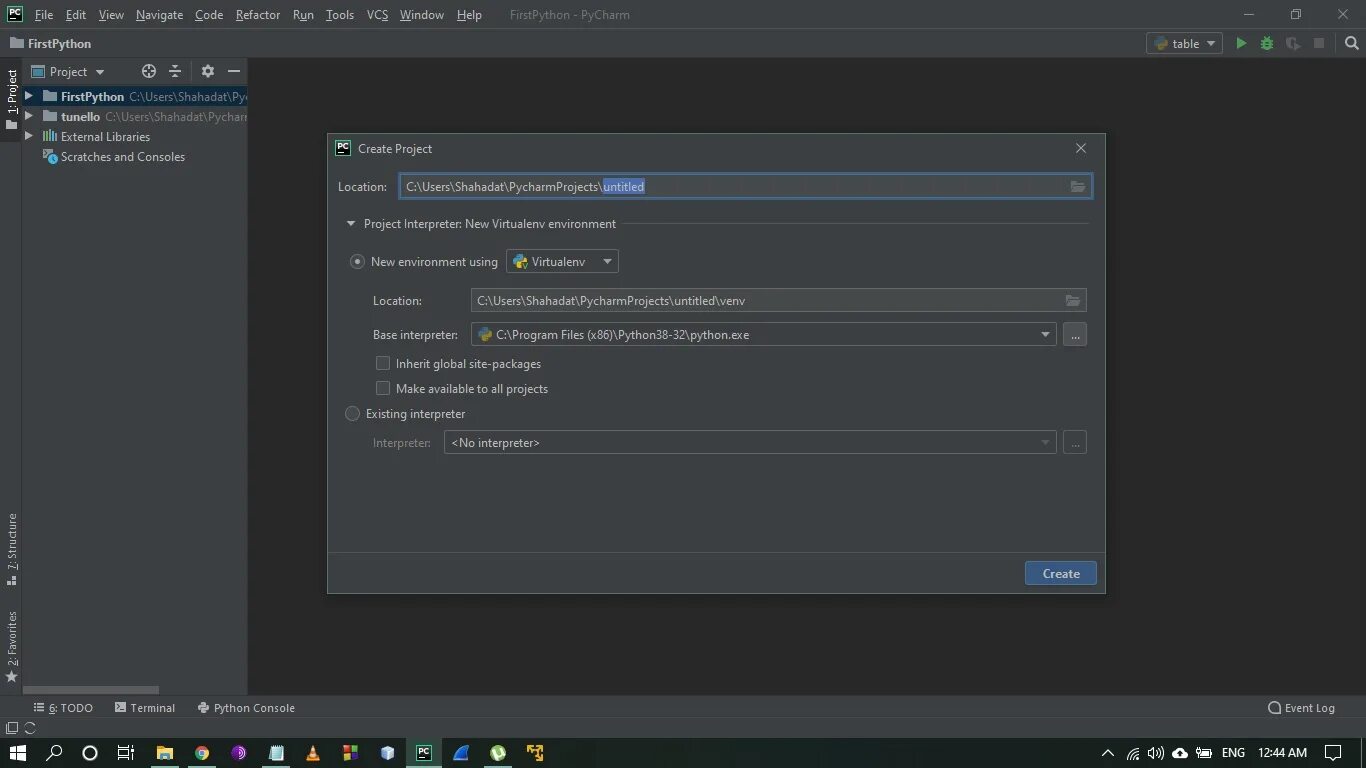Open File Explorer from the taskbar
This screenshot has width=1366, height=768.
tap(165, 753)
